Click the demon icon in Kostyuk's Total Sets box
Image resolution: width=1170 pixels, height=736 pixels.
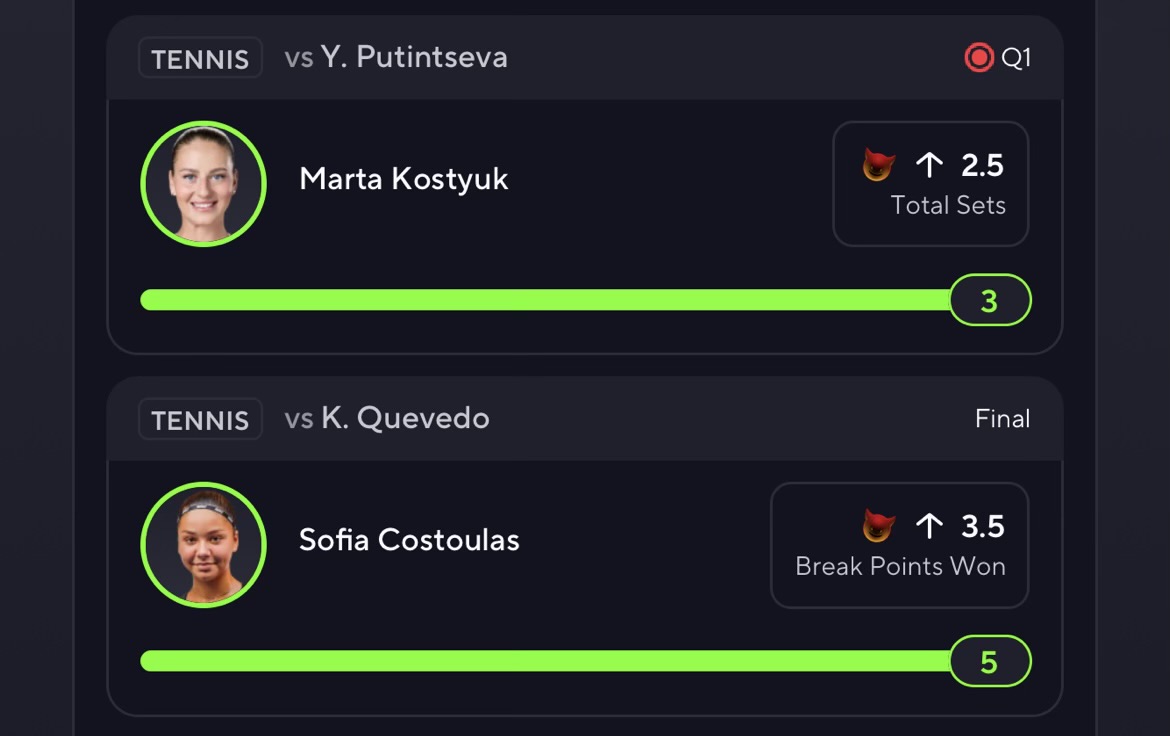pyautogui.click(x=878, y=165)
